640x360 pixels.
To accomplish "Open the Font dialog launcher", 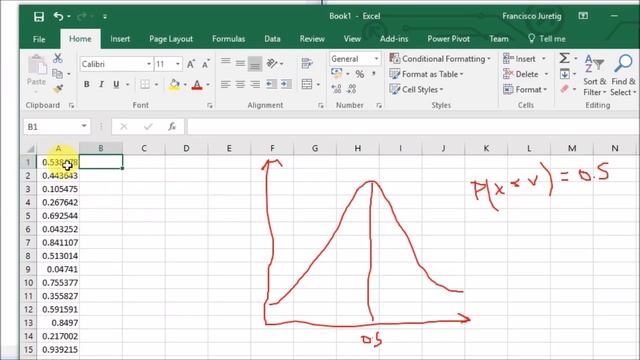I will click(x=210, y=105).
